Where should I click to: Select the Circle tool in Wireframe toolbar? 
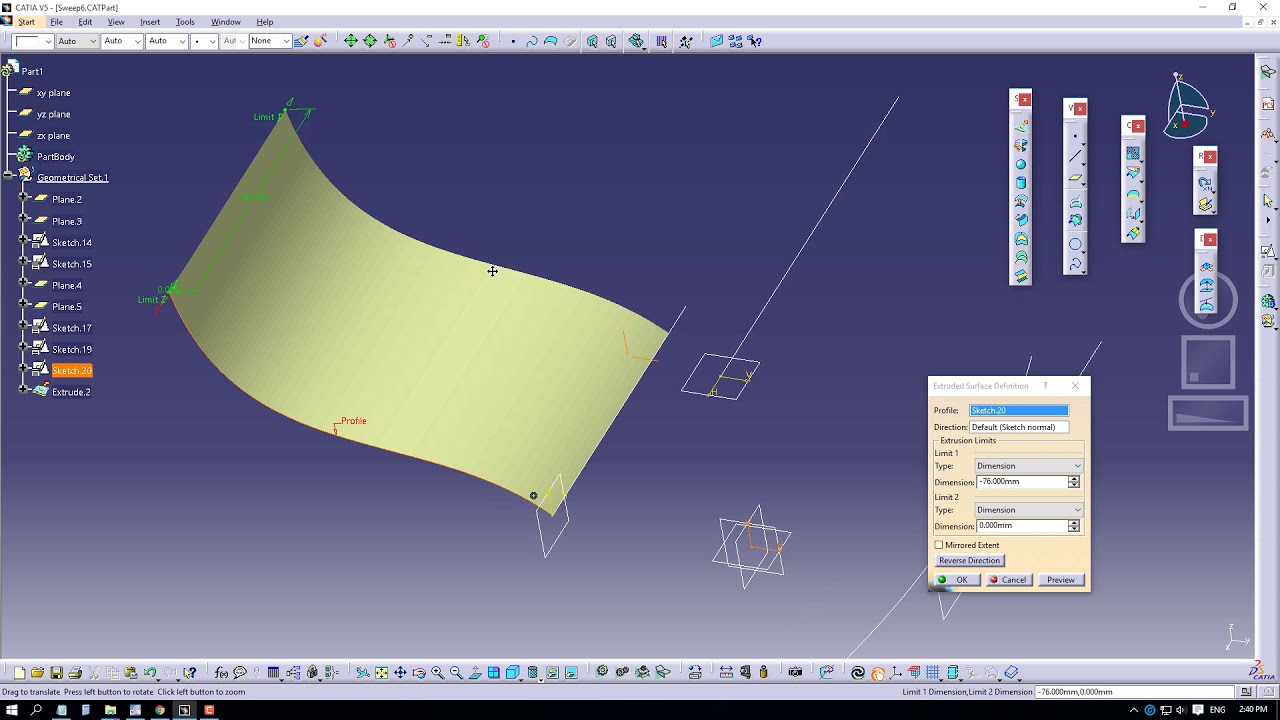click(x=1075, y=244)
